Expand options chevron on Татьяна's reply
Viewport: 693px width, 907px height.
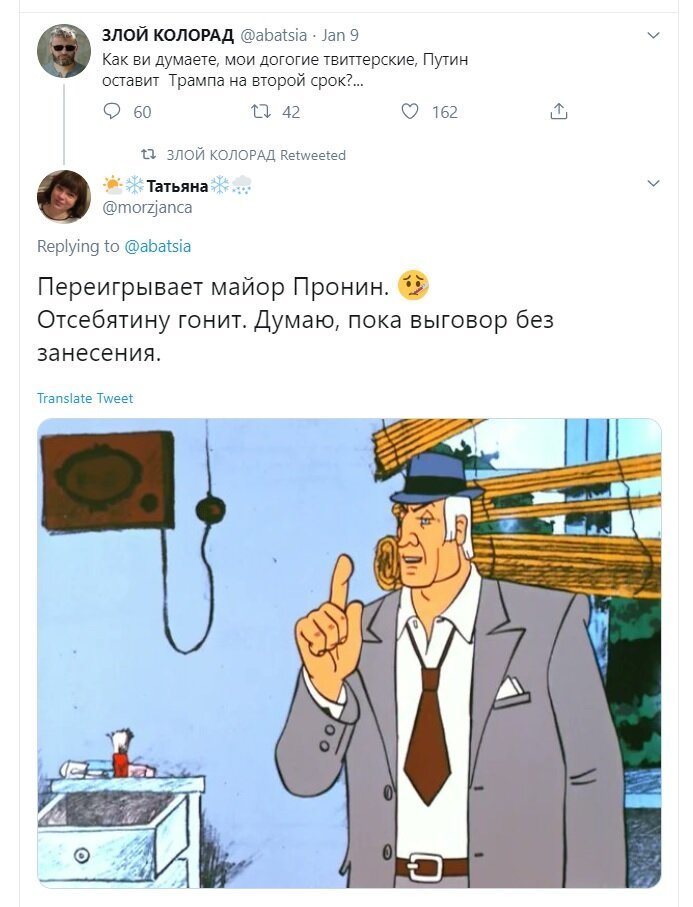coord(653,184)
